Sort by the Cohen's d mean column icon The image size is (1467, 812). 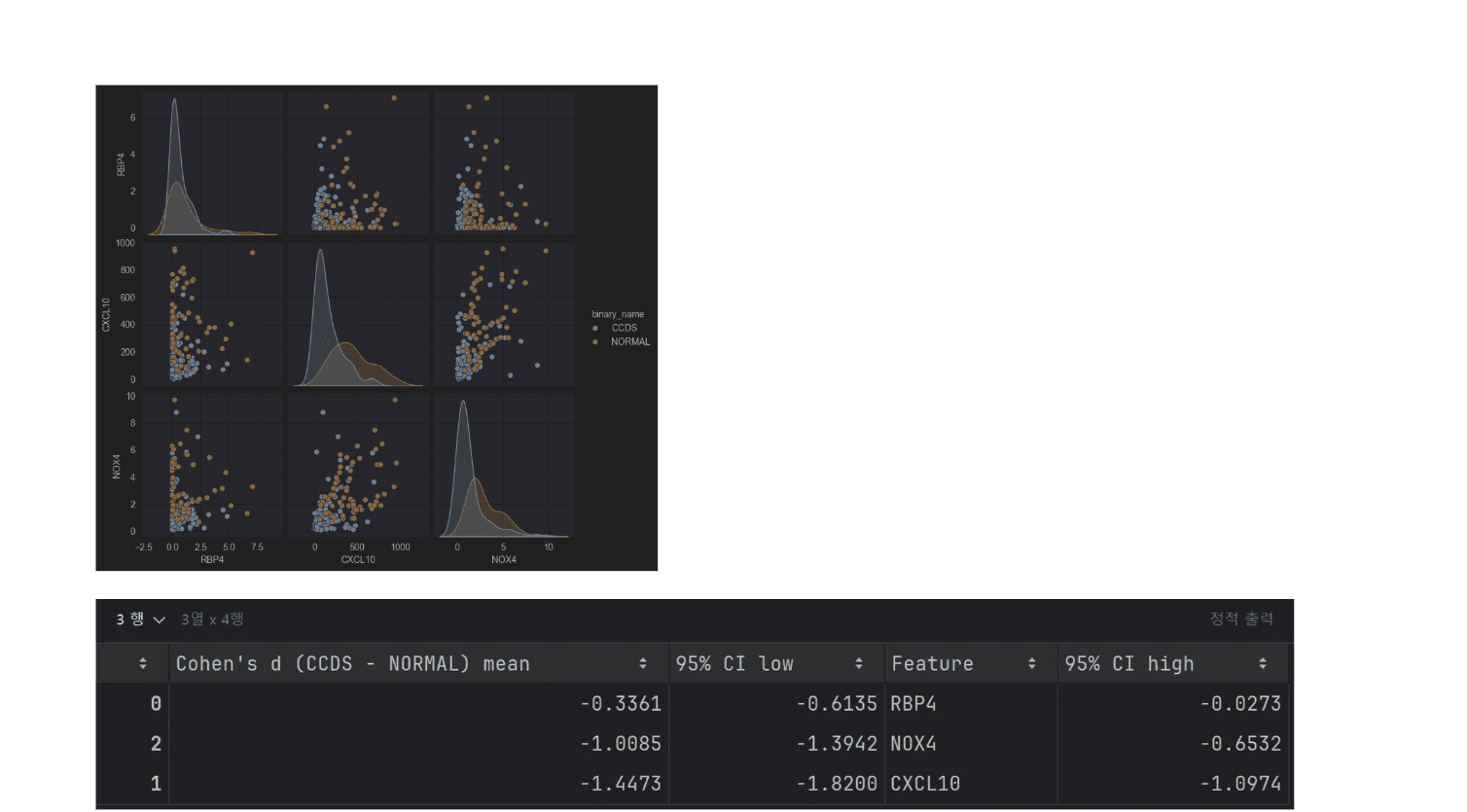click(643, 663)
